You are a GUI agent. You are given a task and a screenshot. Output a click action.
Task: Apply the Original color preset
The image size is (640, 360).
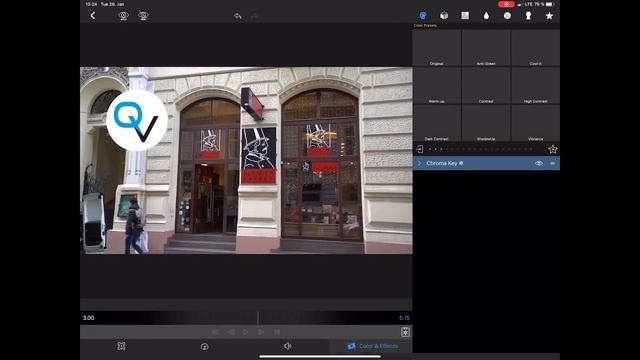pyautogui.click(x=437, y=48)
